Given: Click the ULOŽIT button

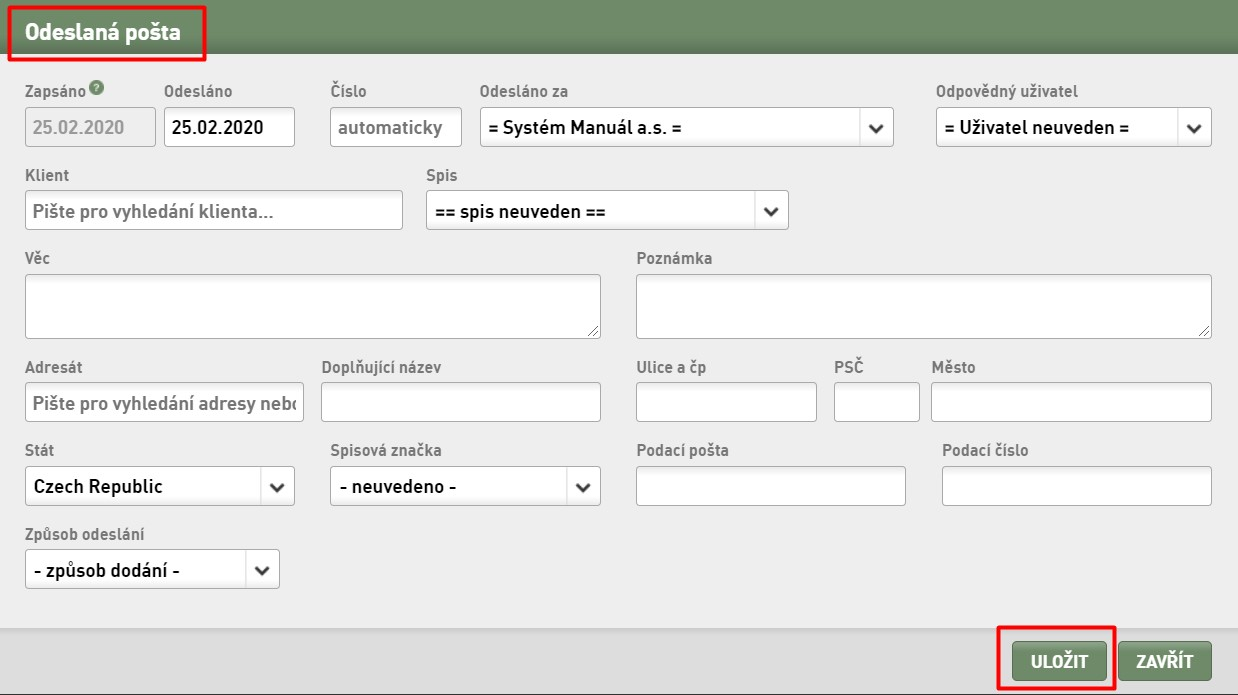Looking at the screenshot, I should click(x=1060, y=661).
